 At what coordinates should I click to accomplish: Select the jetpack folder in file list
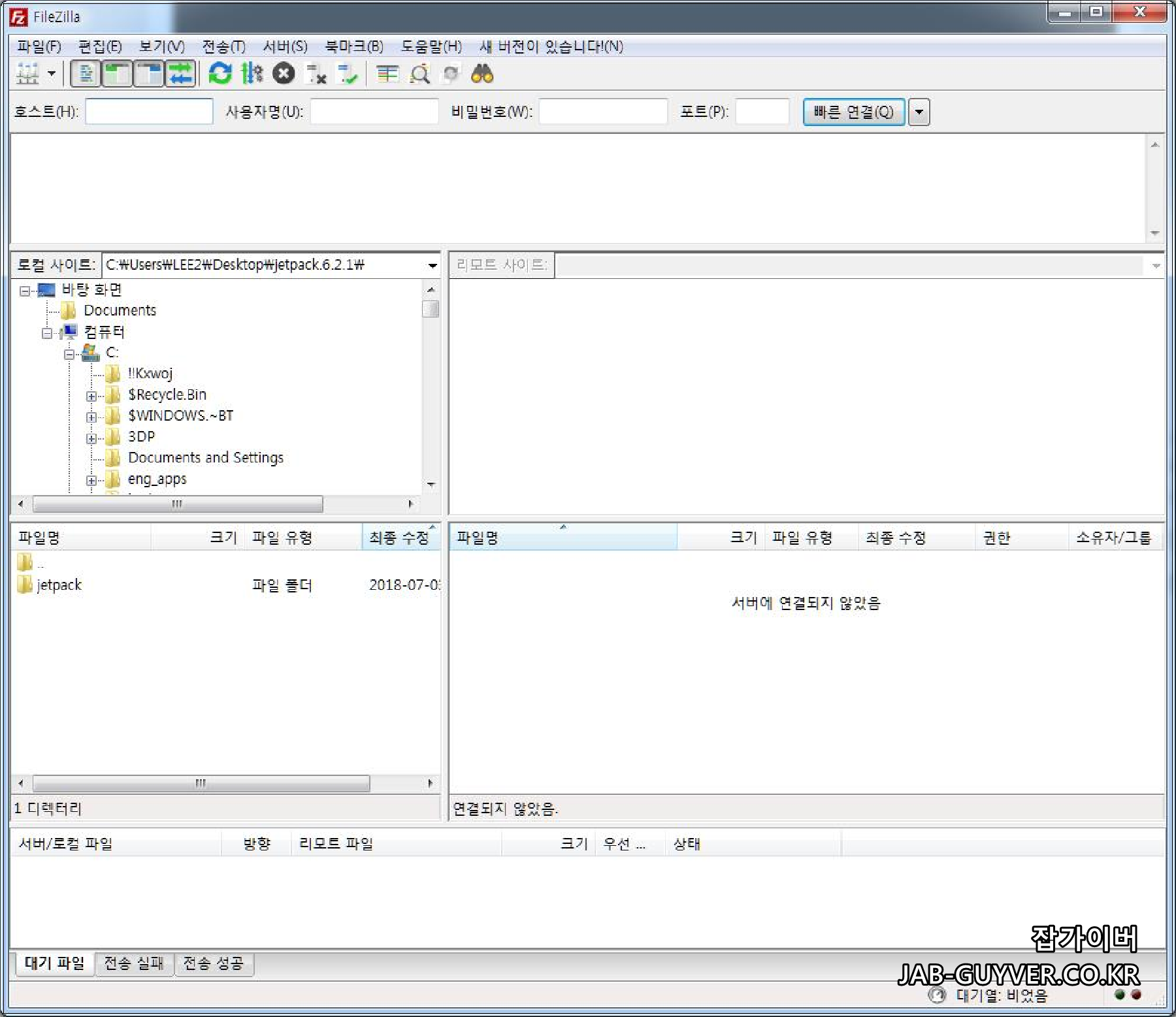point(59,585)
